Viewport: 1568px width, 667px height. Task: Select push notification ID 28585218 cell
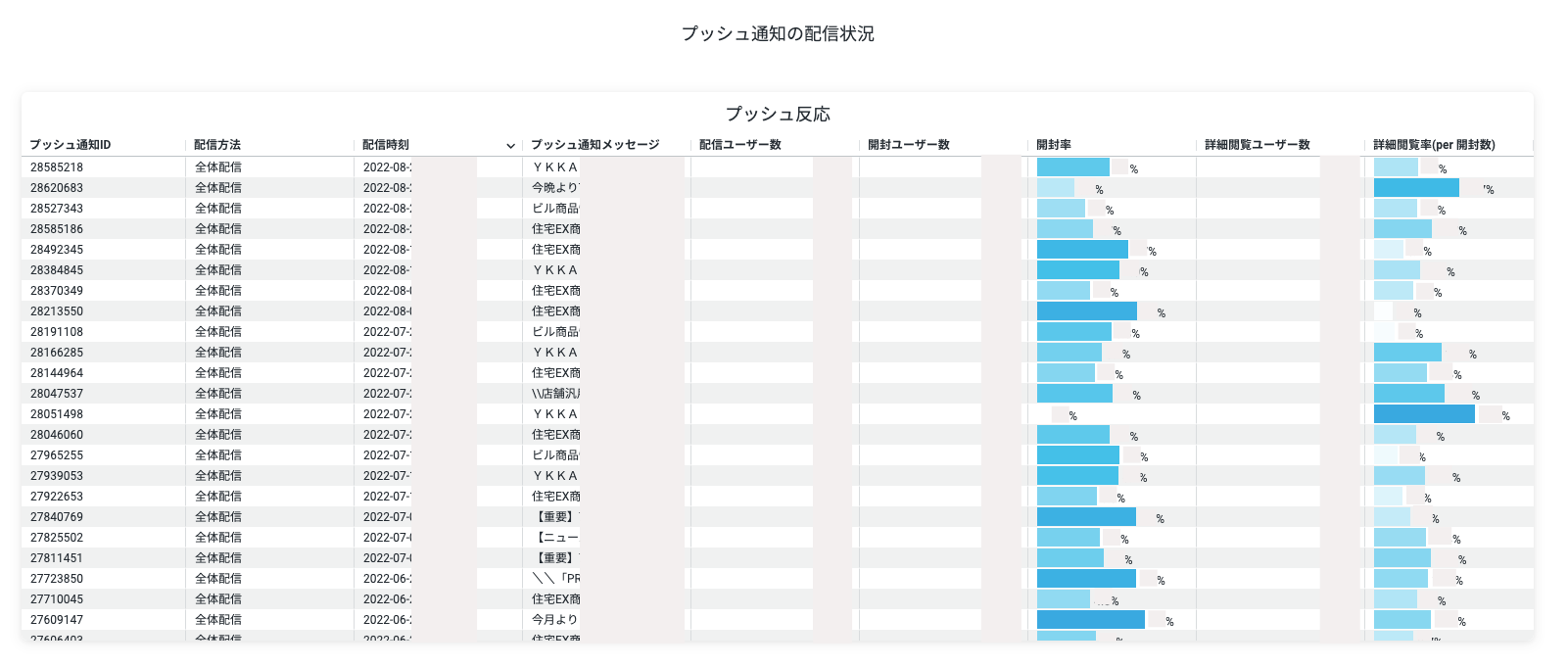coord(57,167)
